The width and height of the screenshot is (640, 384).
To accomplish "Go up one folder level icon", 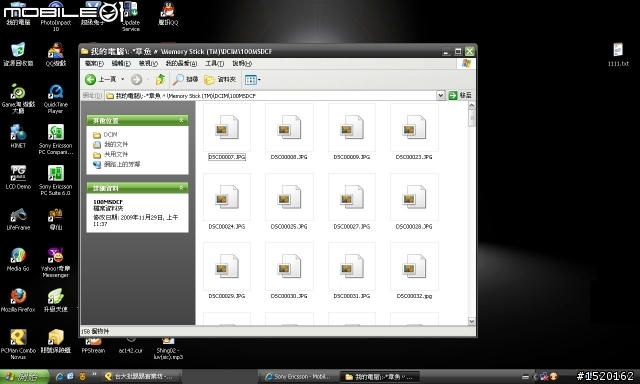I will click(160, 79).
